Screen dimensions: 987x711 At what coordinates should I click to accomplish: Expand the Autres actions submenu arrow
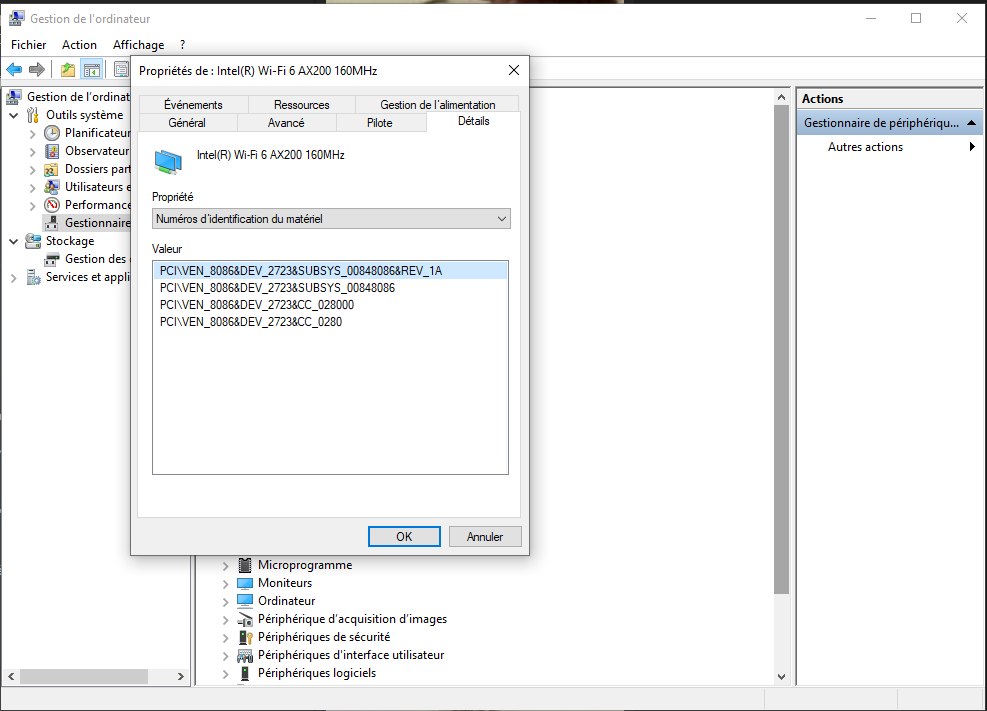tap(972, 147)
